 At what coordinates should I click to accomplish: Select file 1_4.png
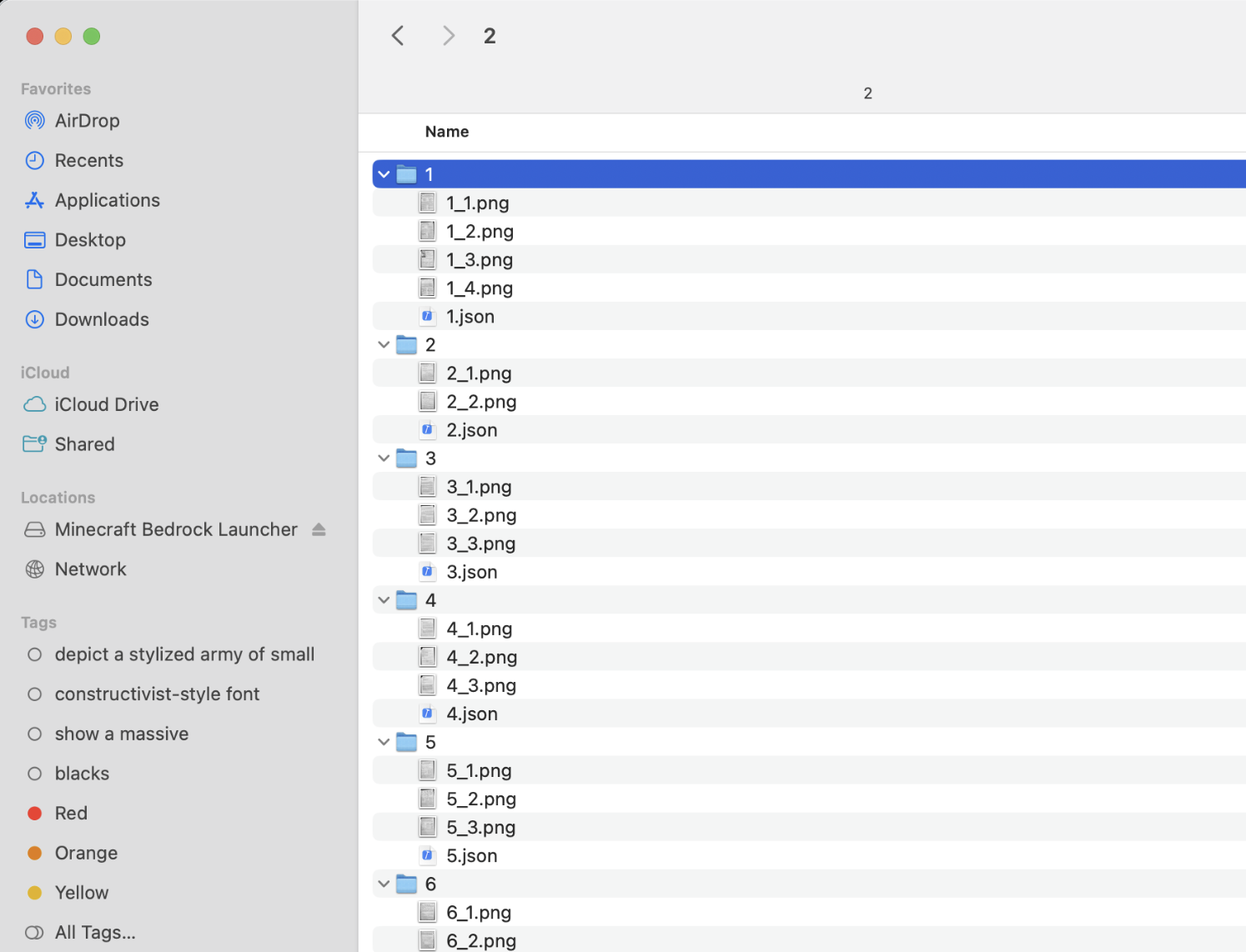[x=809, y=288]
